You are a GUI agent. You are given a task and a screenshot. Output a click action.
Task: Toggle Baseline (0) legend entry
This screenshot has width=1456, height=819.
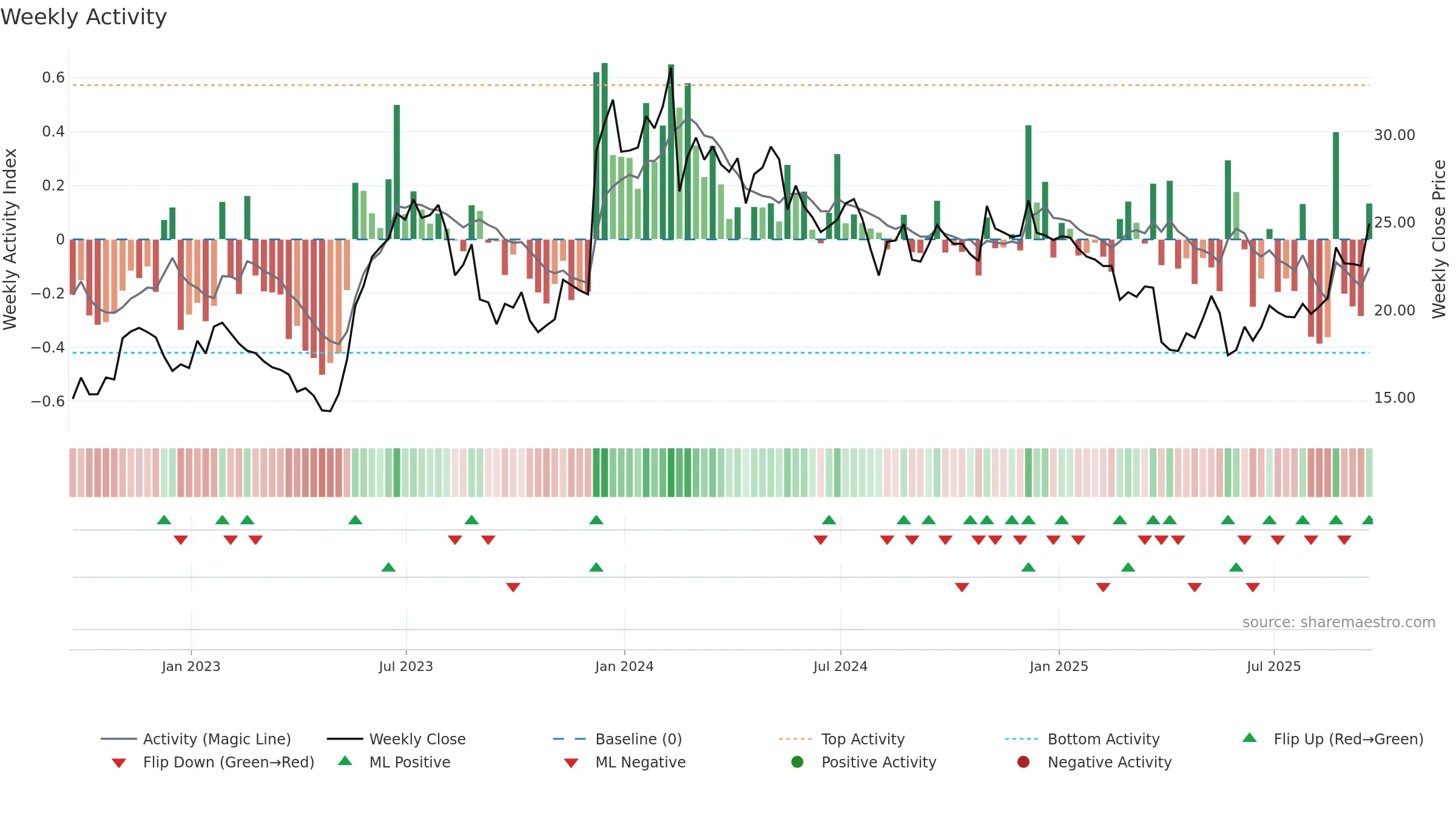point(618,739)
